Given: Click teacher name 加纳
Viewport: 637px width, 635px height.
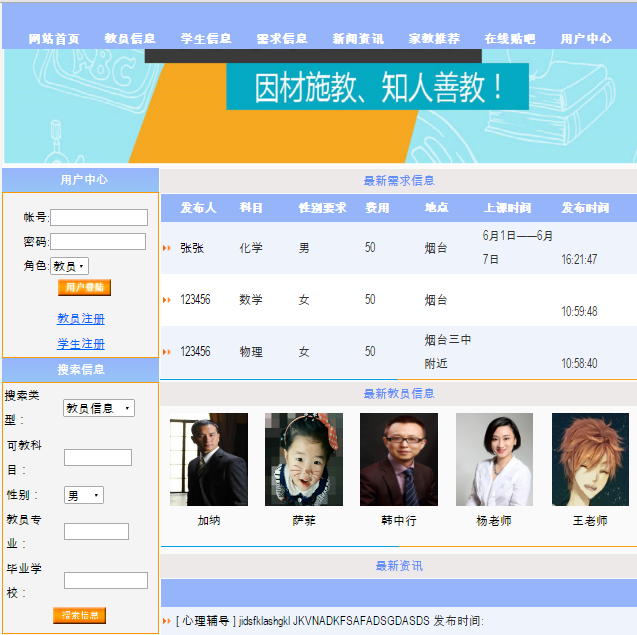Looking at the screenshot, I should pos(209,520).
